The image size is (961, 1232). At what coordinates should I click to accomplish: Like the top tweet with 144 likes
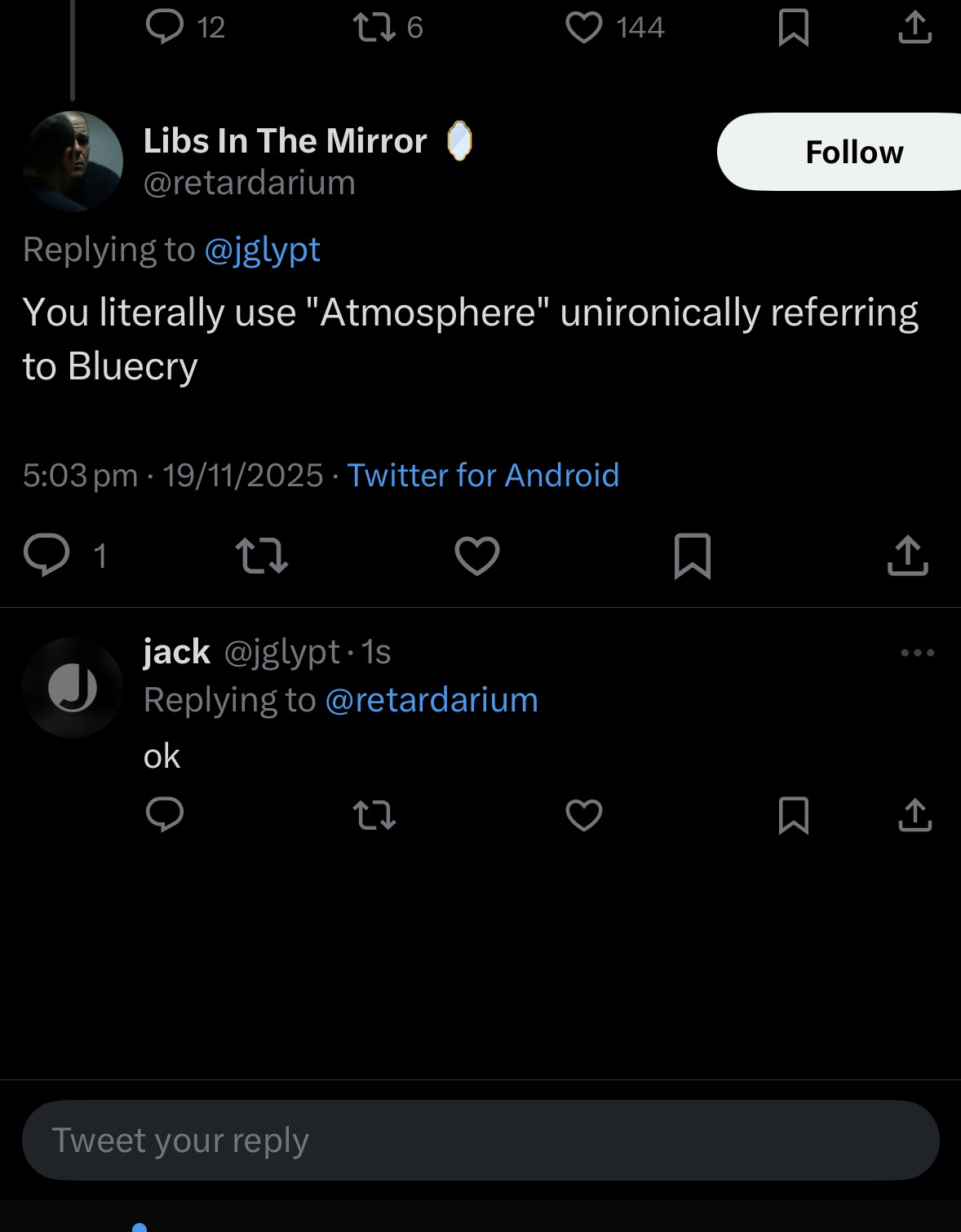pyautogui.click(x=584, y=27)
